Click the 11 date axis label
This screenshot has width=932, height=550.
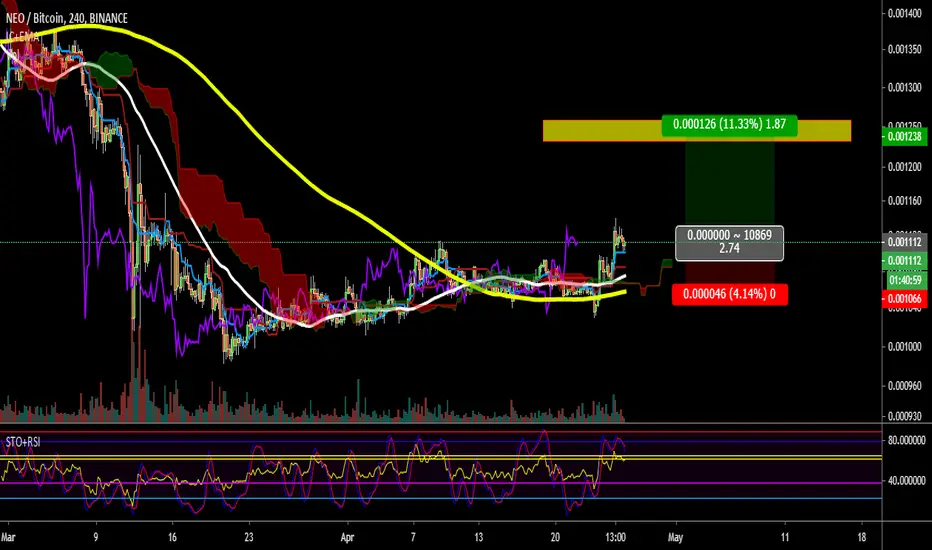pos(785,537)
